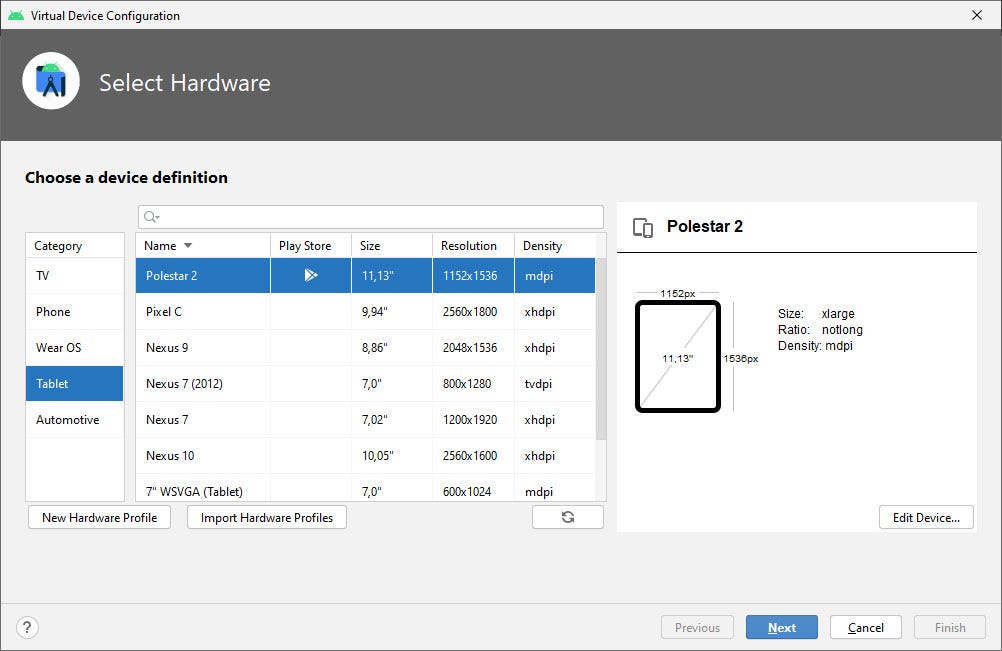Click the Finish button
1002x651 pixels.
pos(950,627)
